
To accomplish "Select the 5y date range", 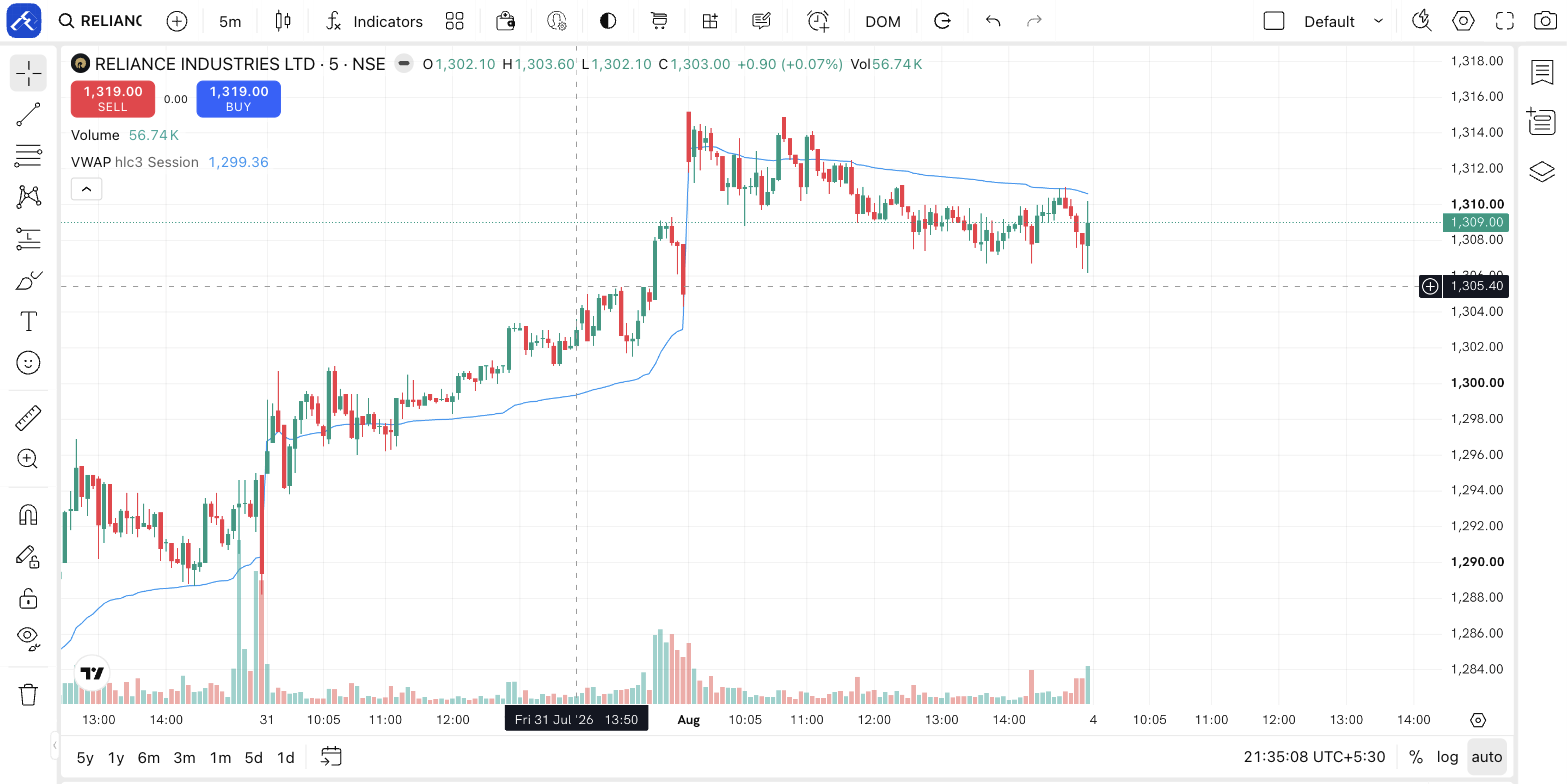I will [85, 757].
